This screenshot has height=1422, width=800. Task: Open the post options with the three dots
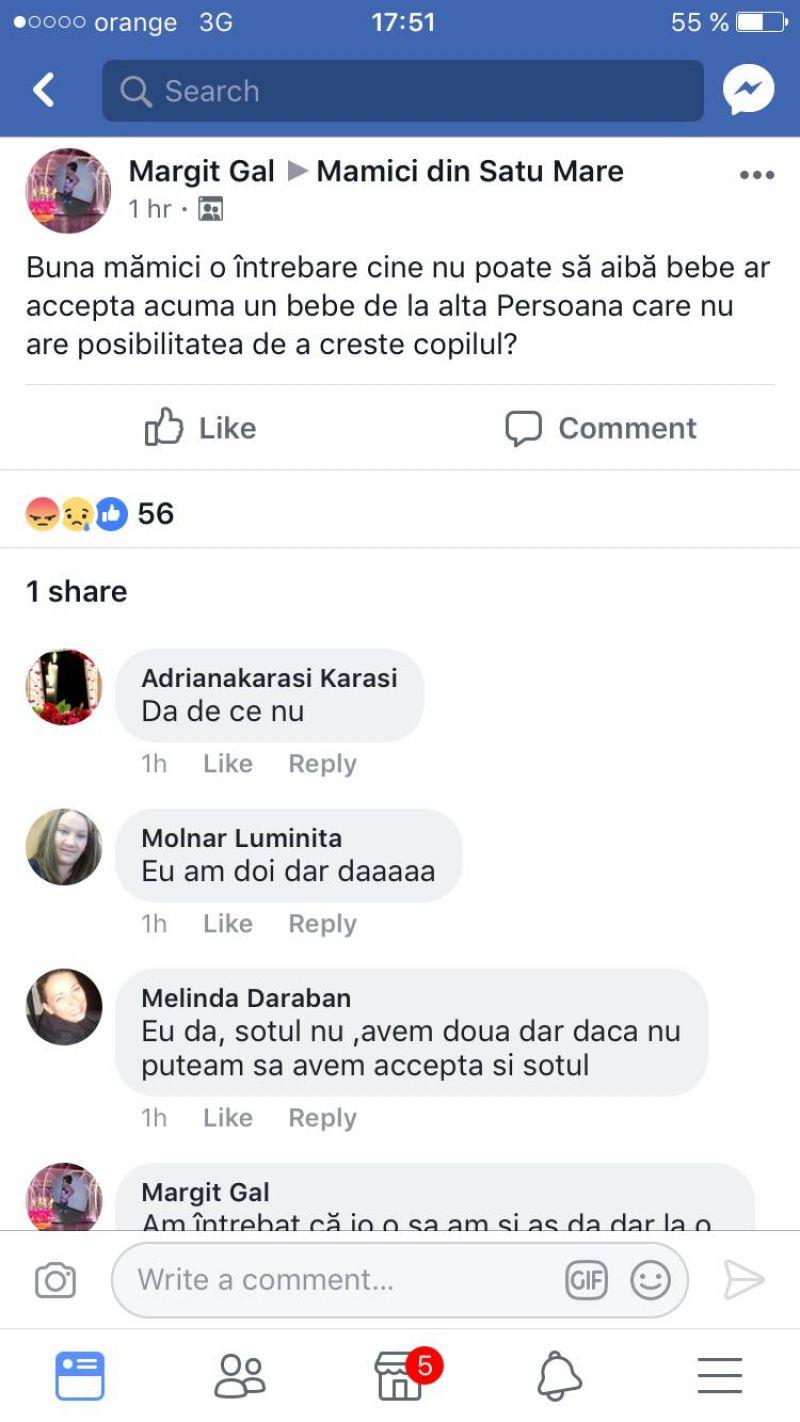coord(757,175)
